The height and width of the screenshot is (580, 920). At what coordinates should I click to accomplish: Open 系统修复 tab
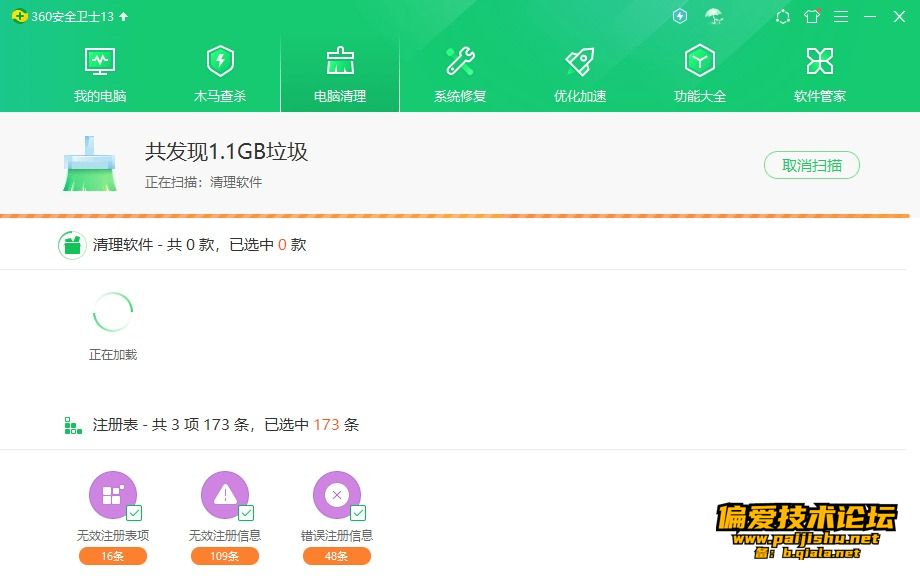460,74
